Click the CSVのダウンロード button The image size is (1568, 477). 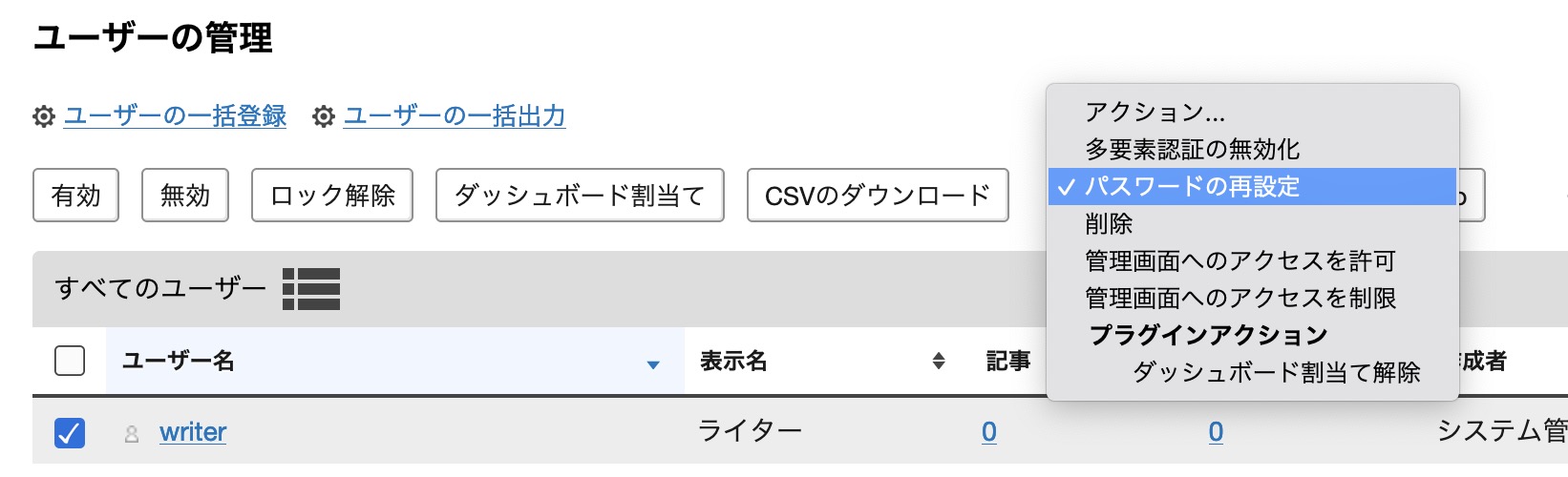pos(878,196)
